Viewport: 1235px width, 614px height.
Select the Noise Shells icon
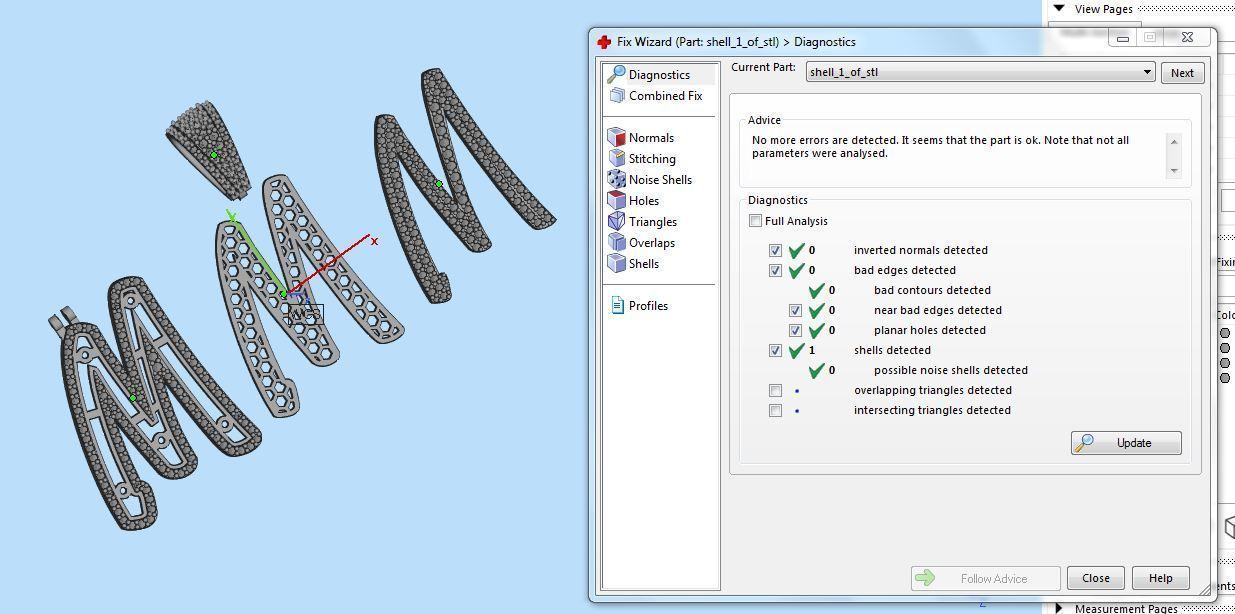coord(616,180)
